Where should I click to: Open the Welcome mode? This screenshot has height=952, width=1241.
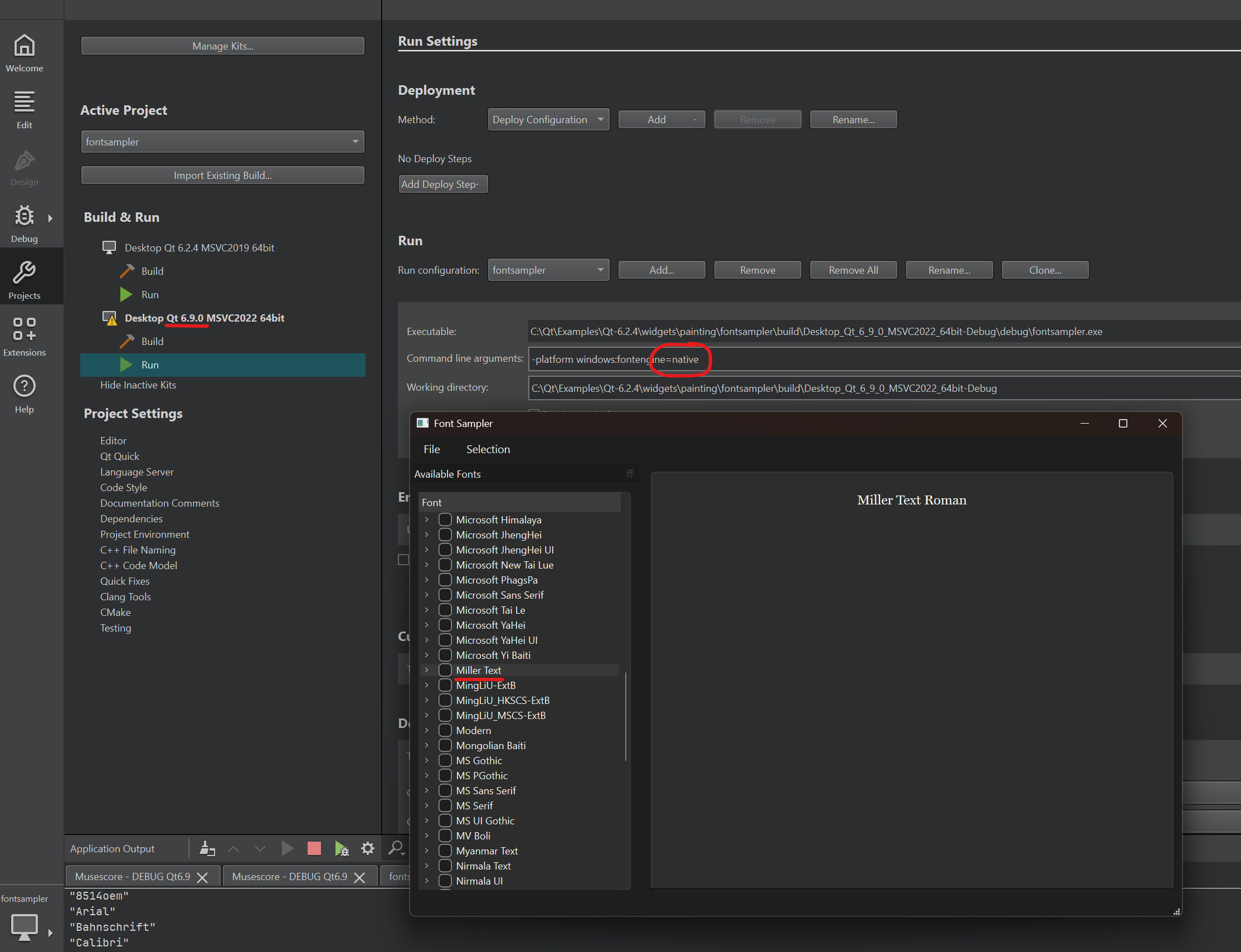click(x=25, y=54)
